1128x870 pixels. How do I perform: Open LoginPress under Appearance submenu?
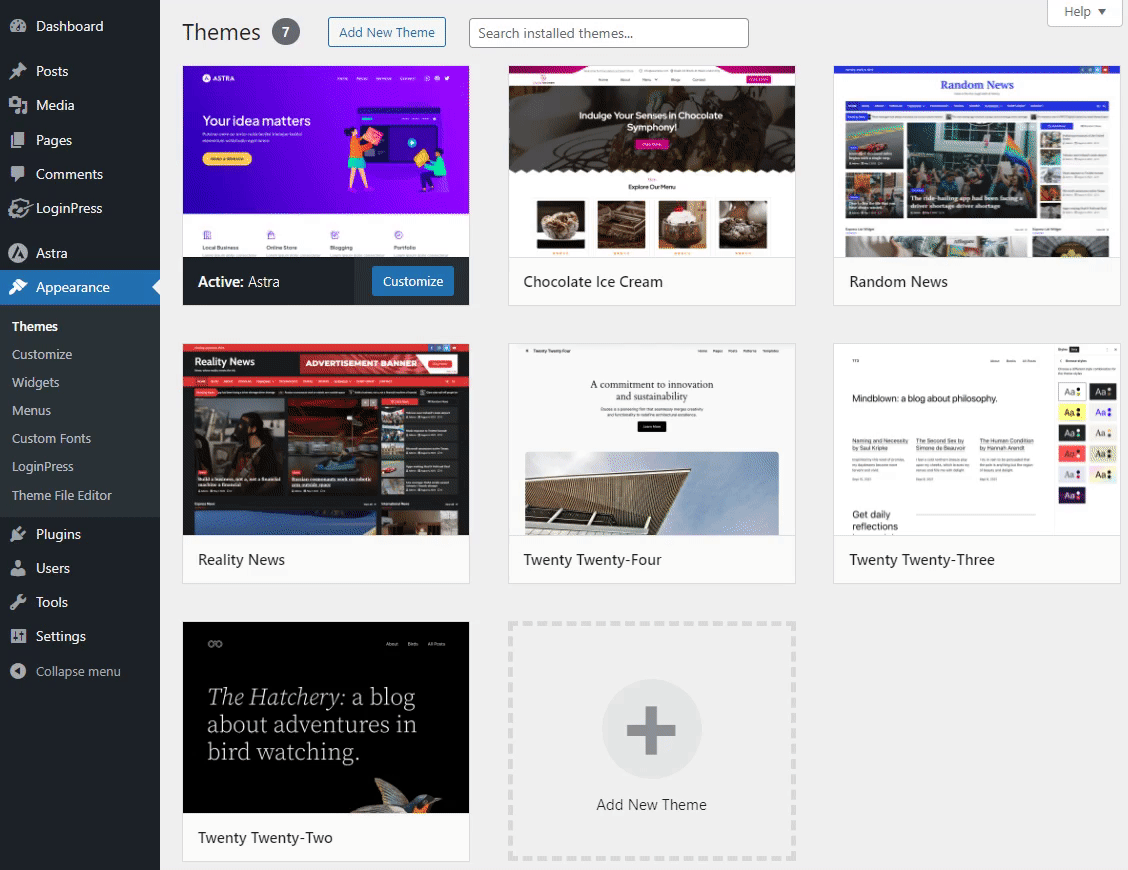coord(42,466)
